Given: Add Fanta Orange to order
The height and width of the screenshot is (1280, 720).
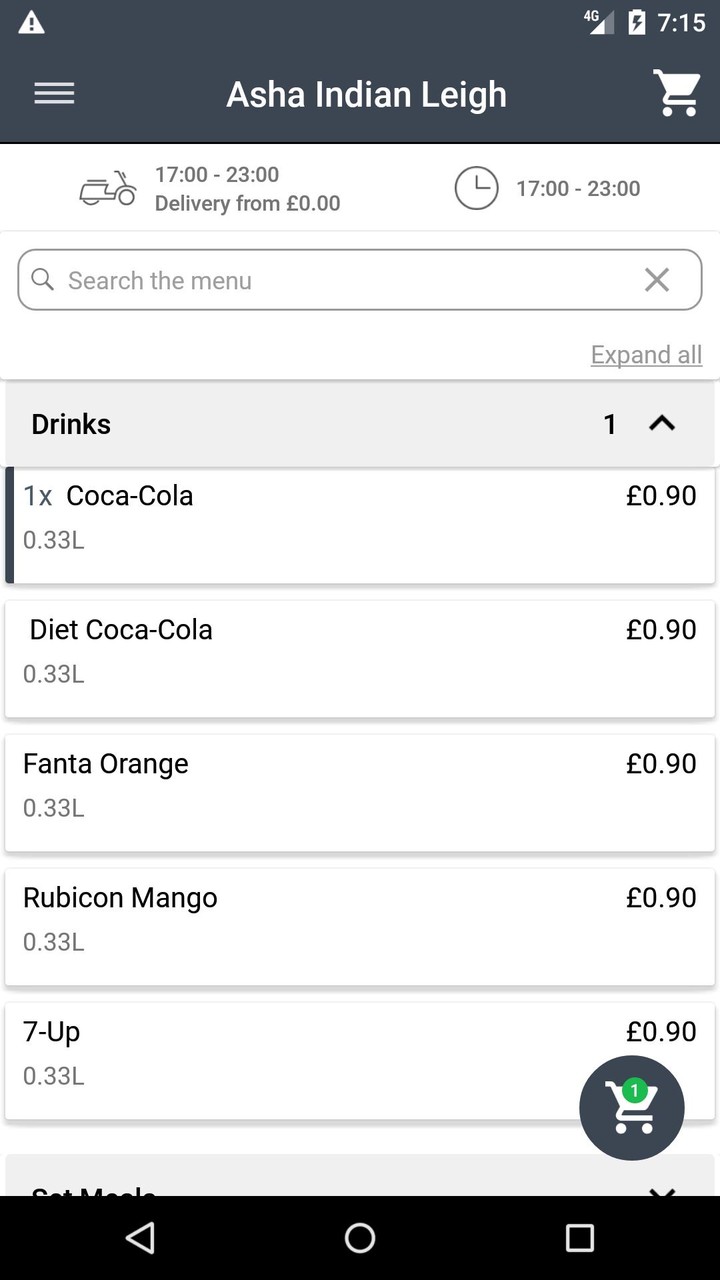Looking at the screenshot, I should coord(360,792).
